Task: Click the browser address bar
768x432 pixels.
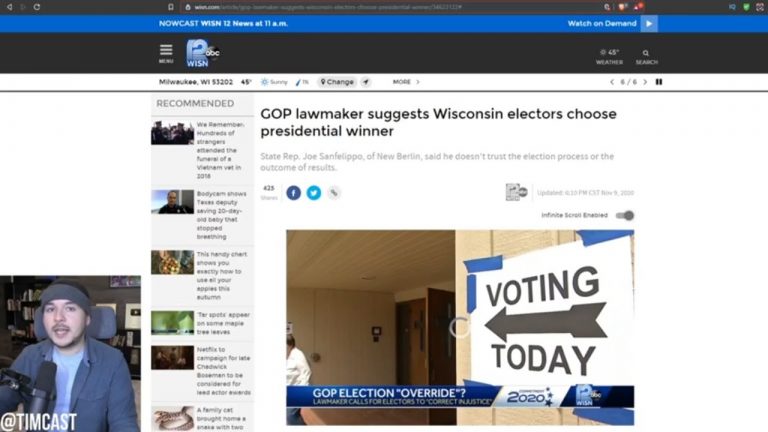Action: click(392, 7)
